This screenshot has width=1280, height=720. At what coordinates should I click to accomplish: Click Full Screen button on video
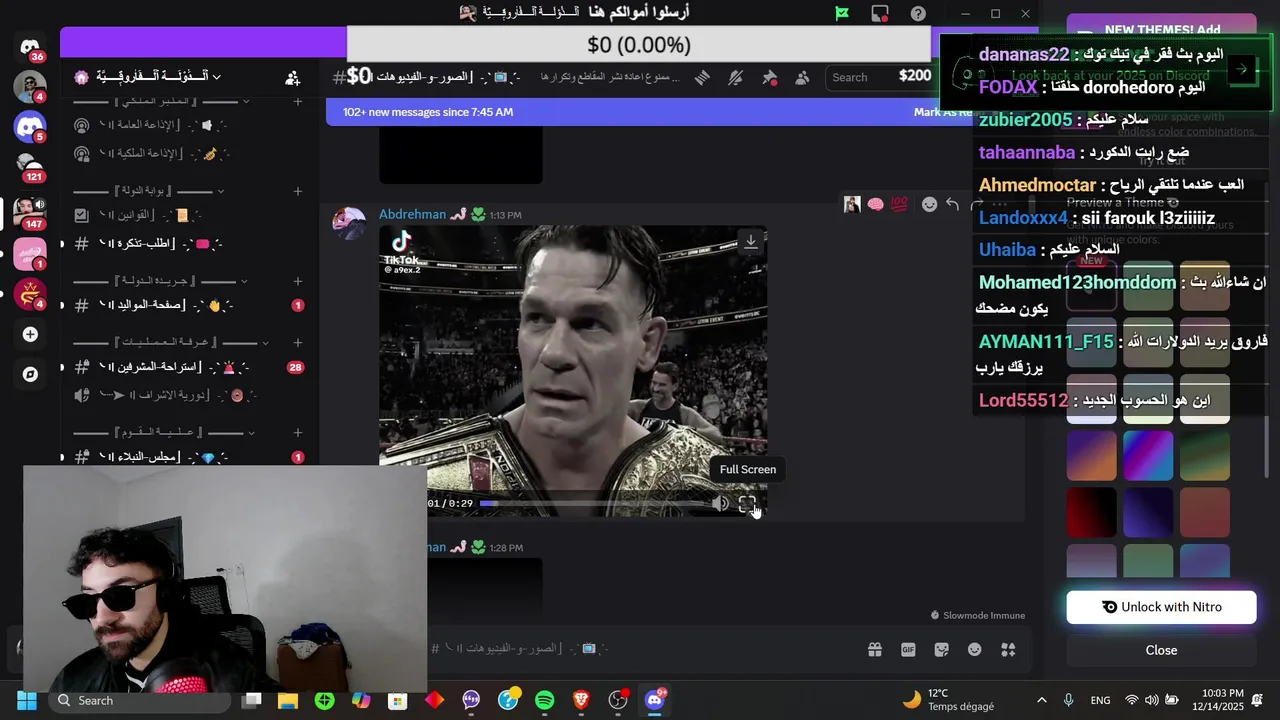(747, 504)
